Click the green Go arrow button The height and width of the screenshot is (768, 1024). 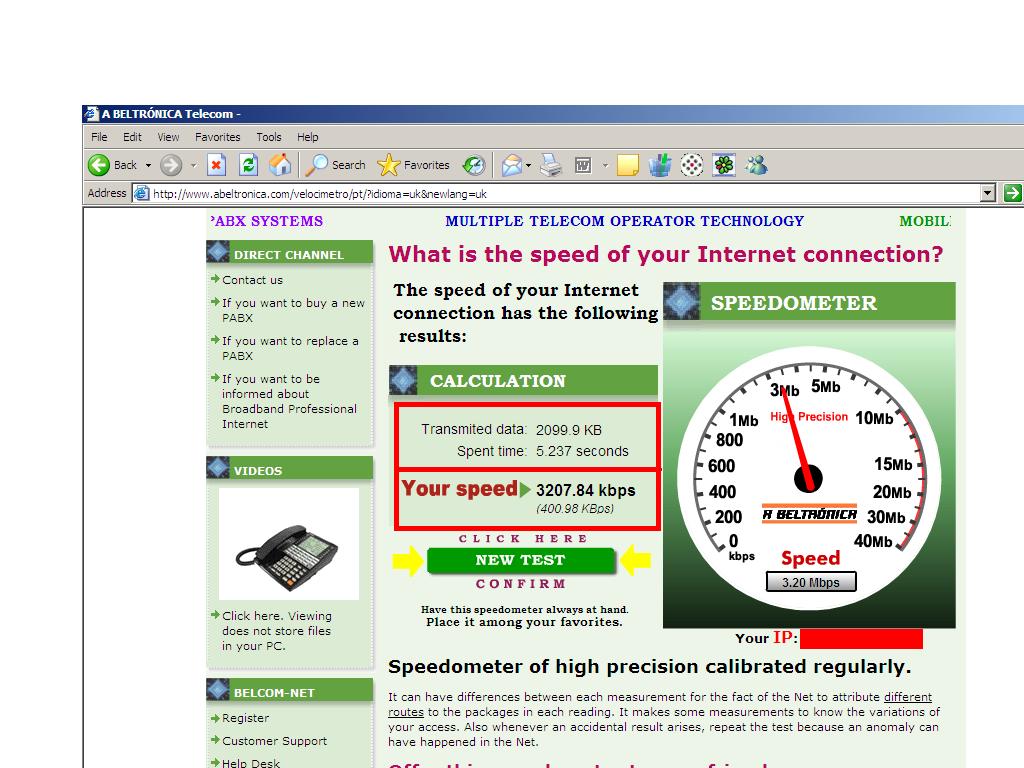pyautogui.click(x=1013, y=193)
